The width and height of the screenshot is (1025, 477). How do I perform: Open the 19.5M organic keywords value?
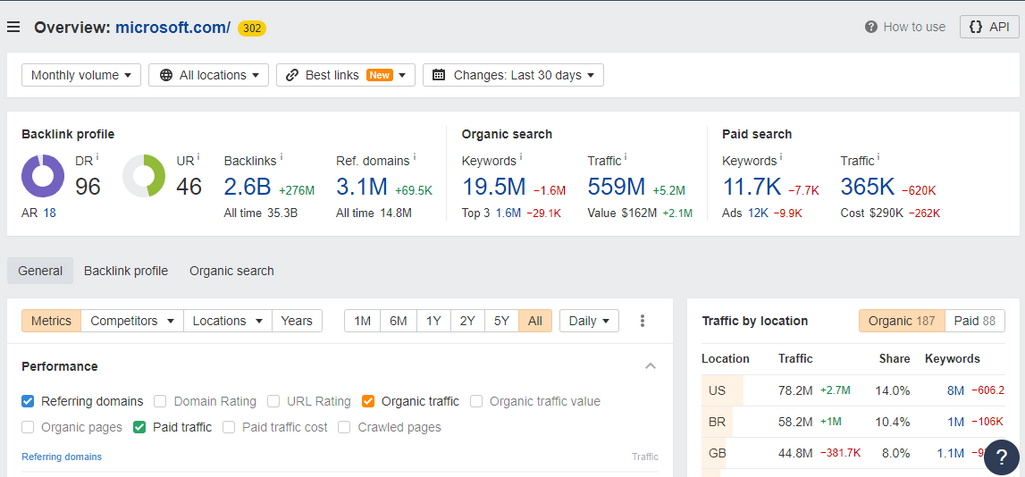click(494, 187)
